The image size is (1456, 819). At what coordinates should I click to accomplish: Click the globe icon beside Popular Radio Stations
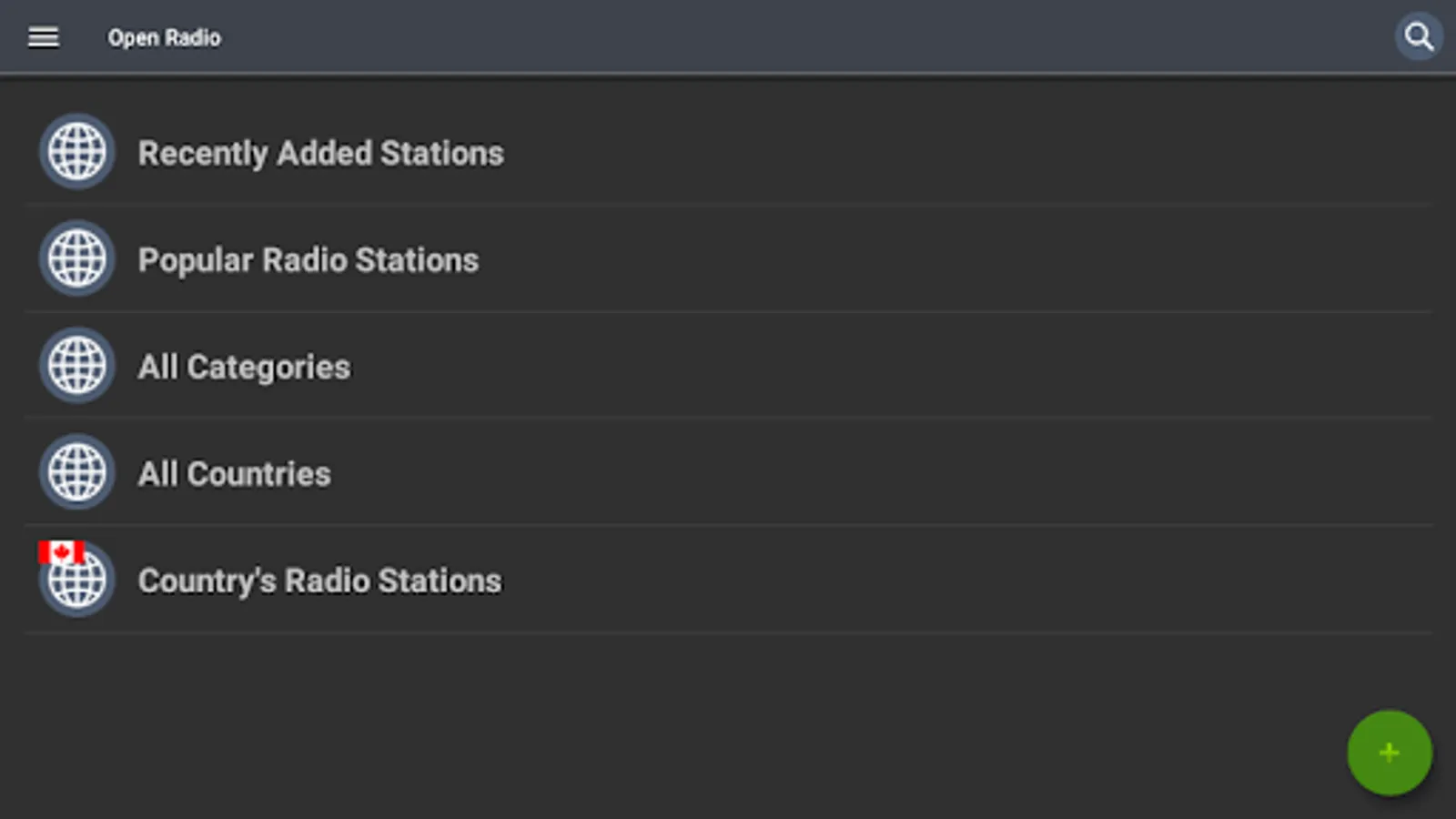point(77,258)
